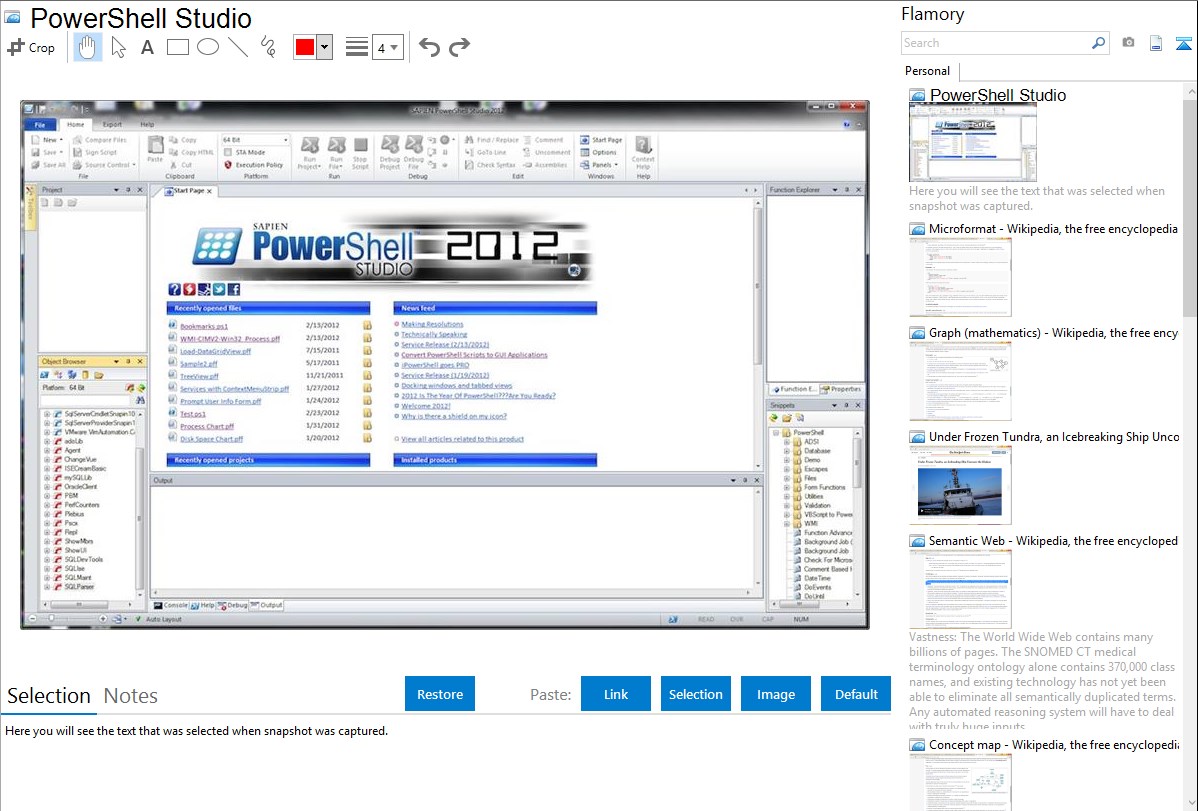The width and height of the screenshot is (1198, 811).
Task: Select the freehand squiggle tool
Action: (268, 47)
